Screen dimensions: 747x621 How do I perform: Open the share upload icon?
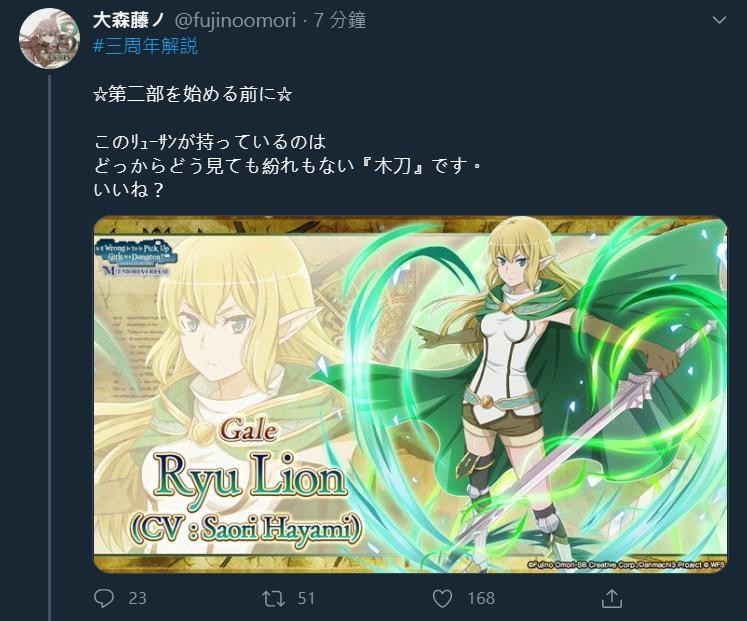point(612,598)
